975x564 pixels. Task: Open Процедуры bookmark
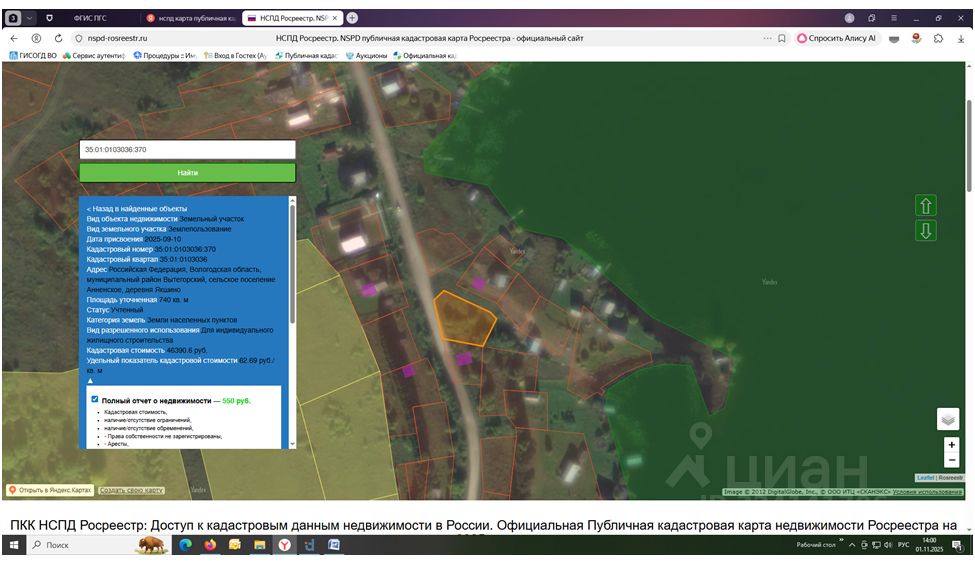[165, 55]
